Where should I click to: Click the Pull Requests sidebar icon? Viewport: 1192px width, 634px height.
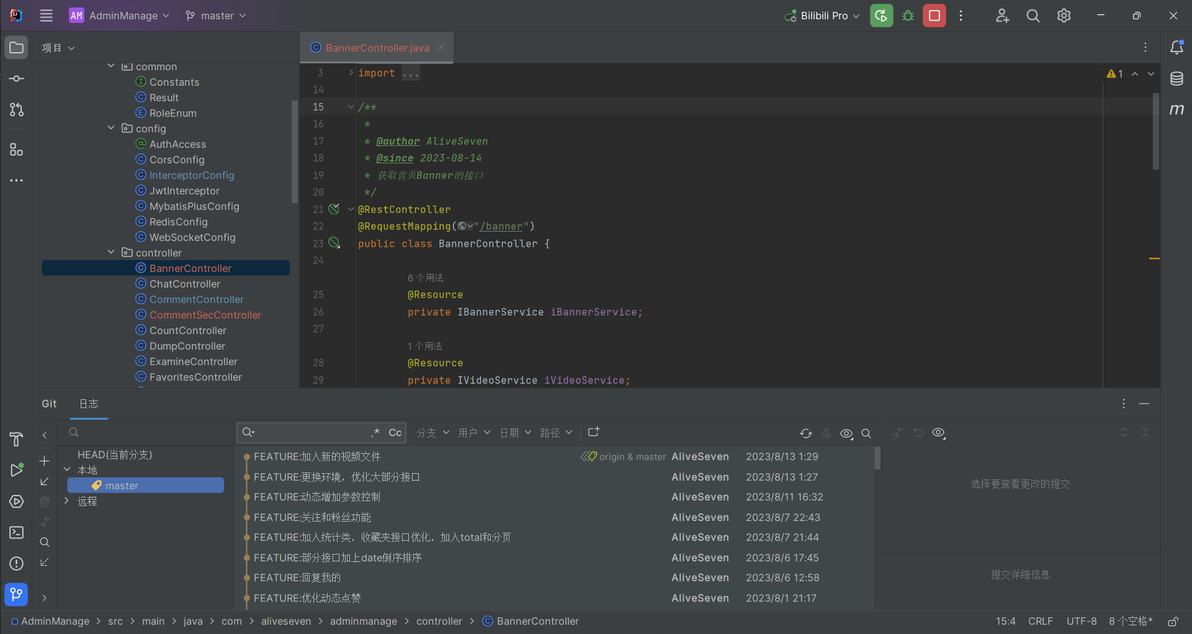[16, 110]
